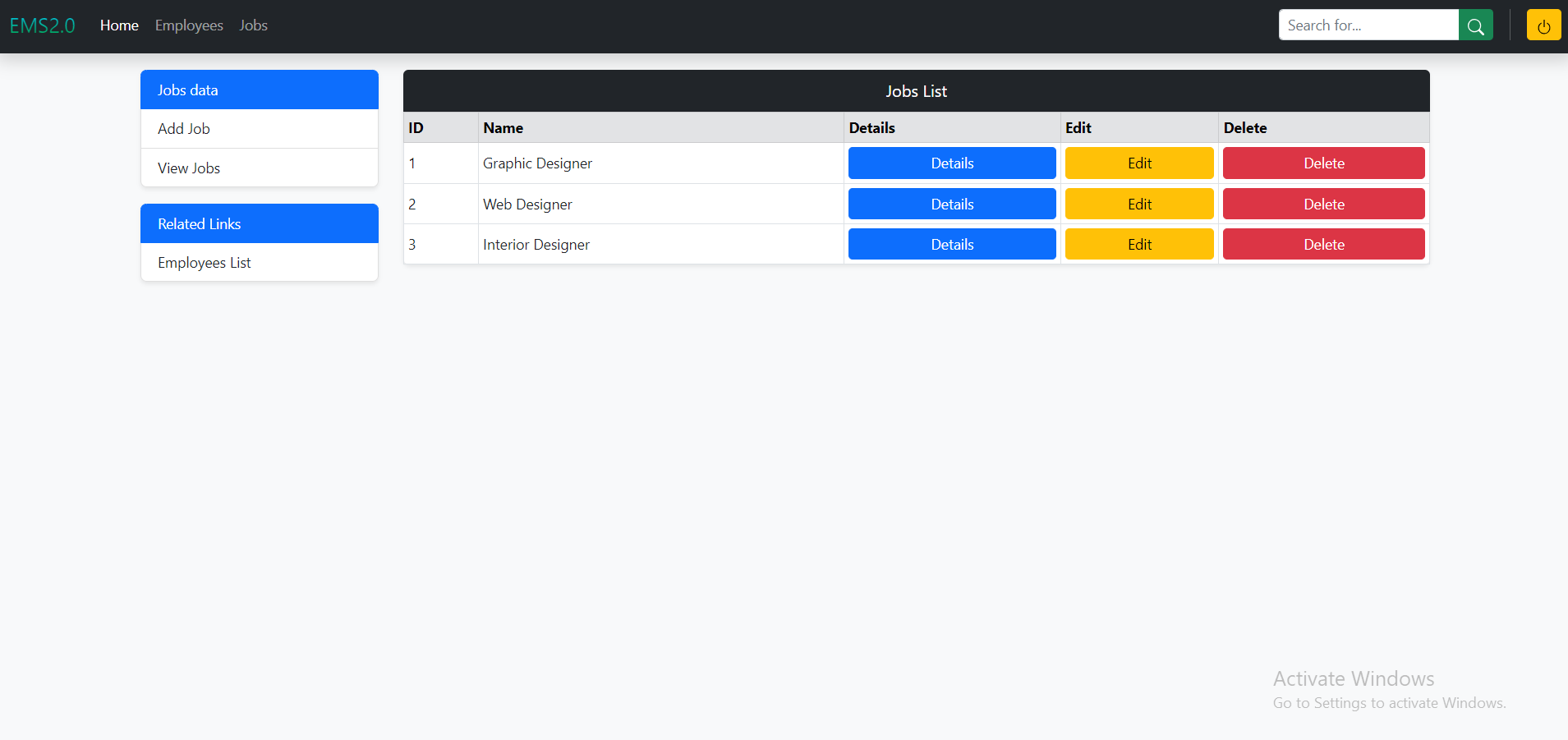This screenshot has width=1568, height=740.
Task: Open Employees List related link
Action: pos(205,263)
